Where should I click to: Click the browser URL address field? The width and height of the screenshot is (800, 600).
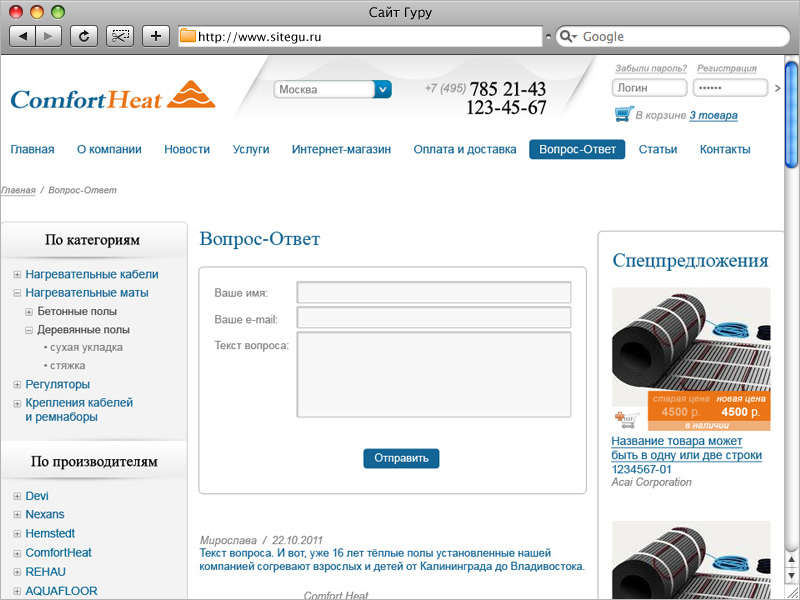(x=360, y=36)
